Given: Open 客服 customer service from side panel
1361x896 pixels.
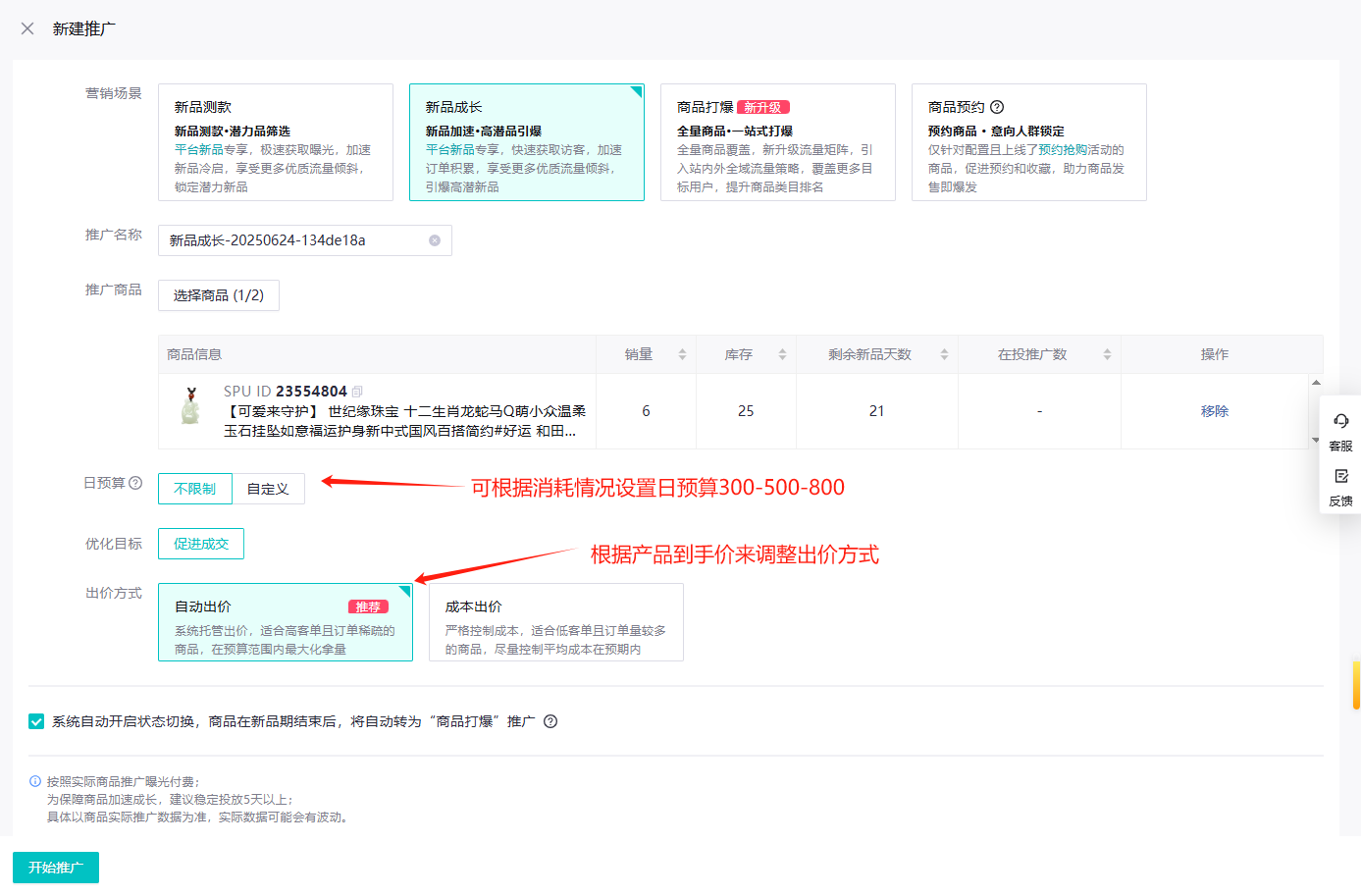Looking at the screenshot, I should [x=1340, y=431].
